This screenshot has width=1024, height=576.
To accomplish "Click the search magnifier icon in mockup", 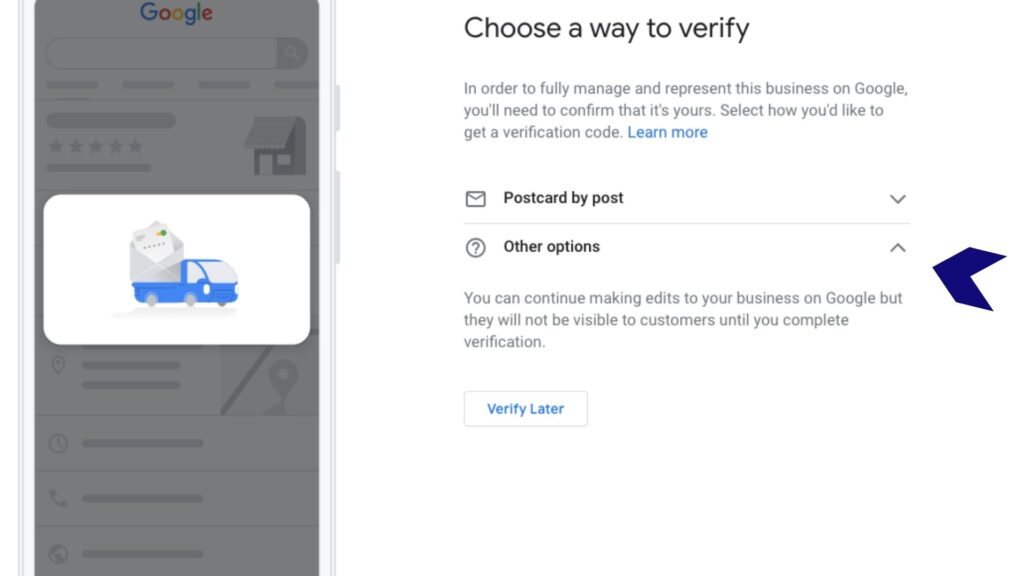I will point(291,53).
